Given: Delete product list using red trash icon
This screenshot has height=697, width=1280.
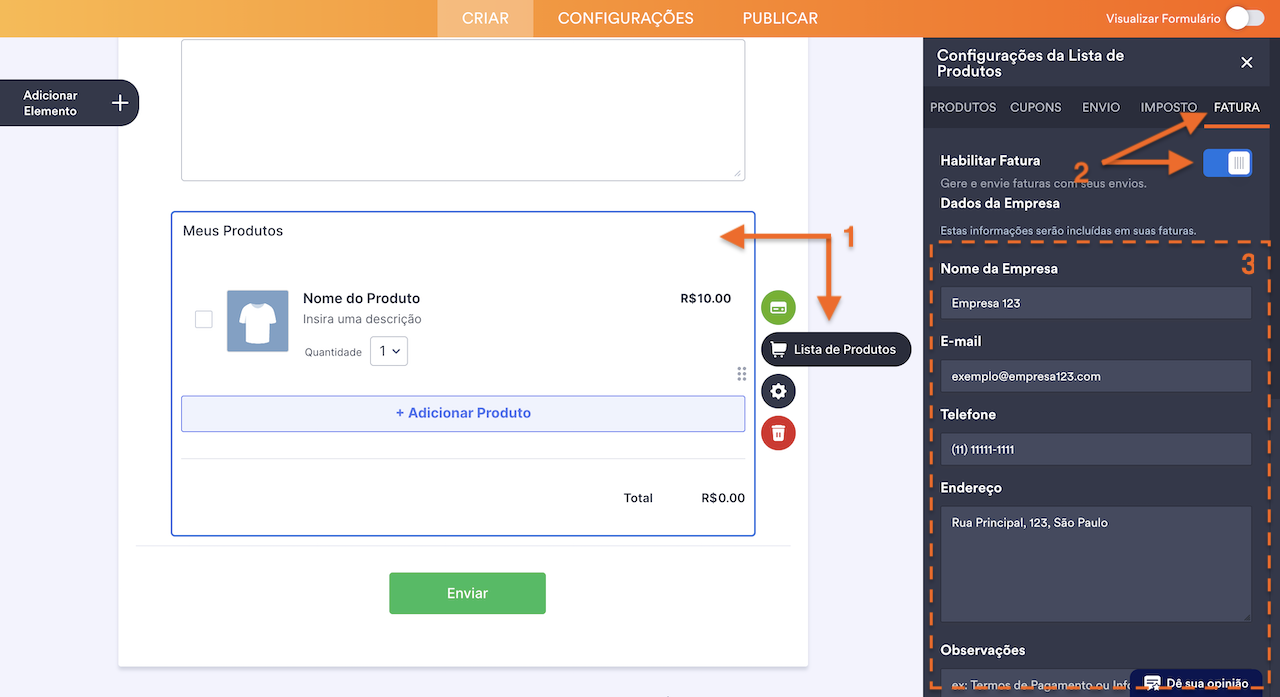Looking at the screenshot, I should point(778,433).
